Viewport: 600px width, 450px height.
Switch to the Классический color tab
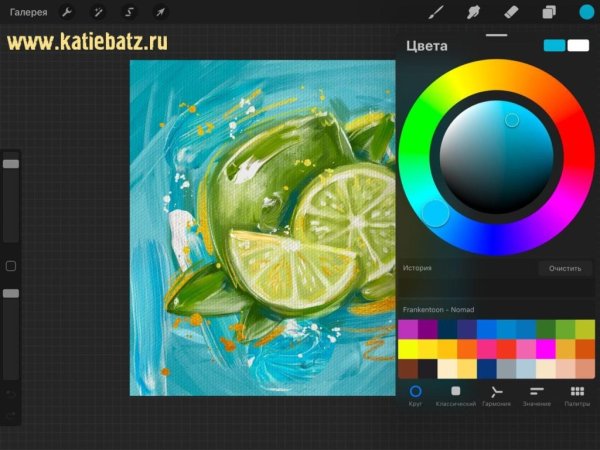[x=455, y=395]
